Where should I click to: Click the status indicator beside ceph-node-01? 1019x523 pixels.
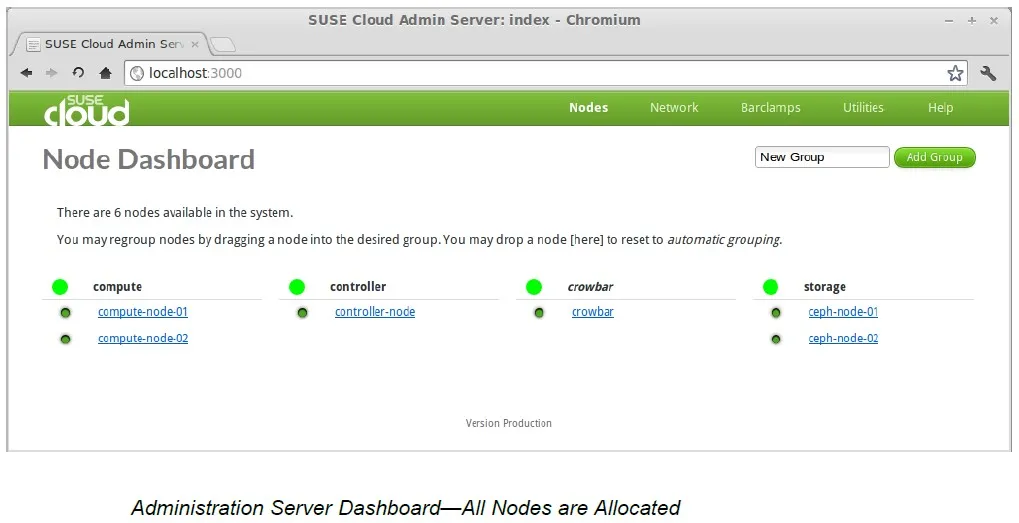776,313
